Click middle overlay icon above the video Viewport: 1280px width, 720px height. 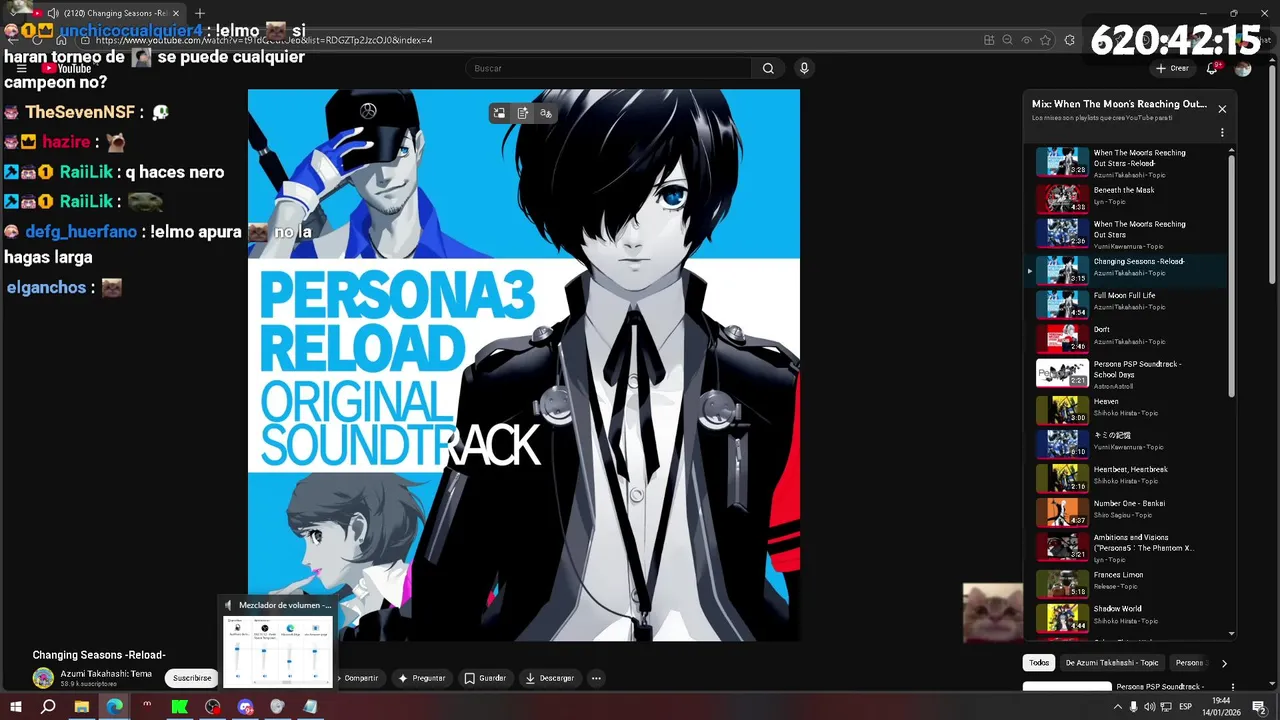pyautogui.click(x=522, y=113)
